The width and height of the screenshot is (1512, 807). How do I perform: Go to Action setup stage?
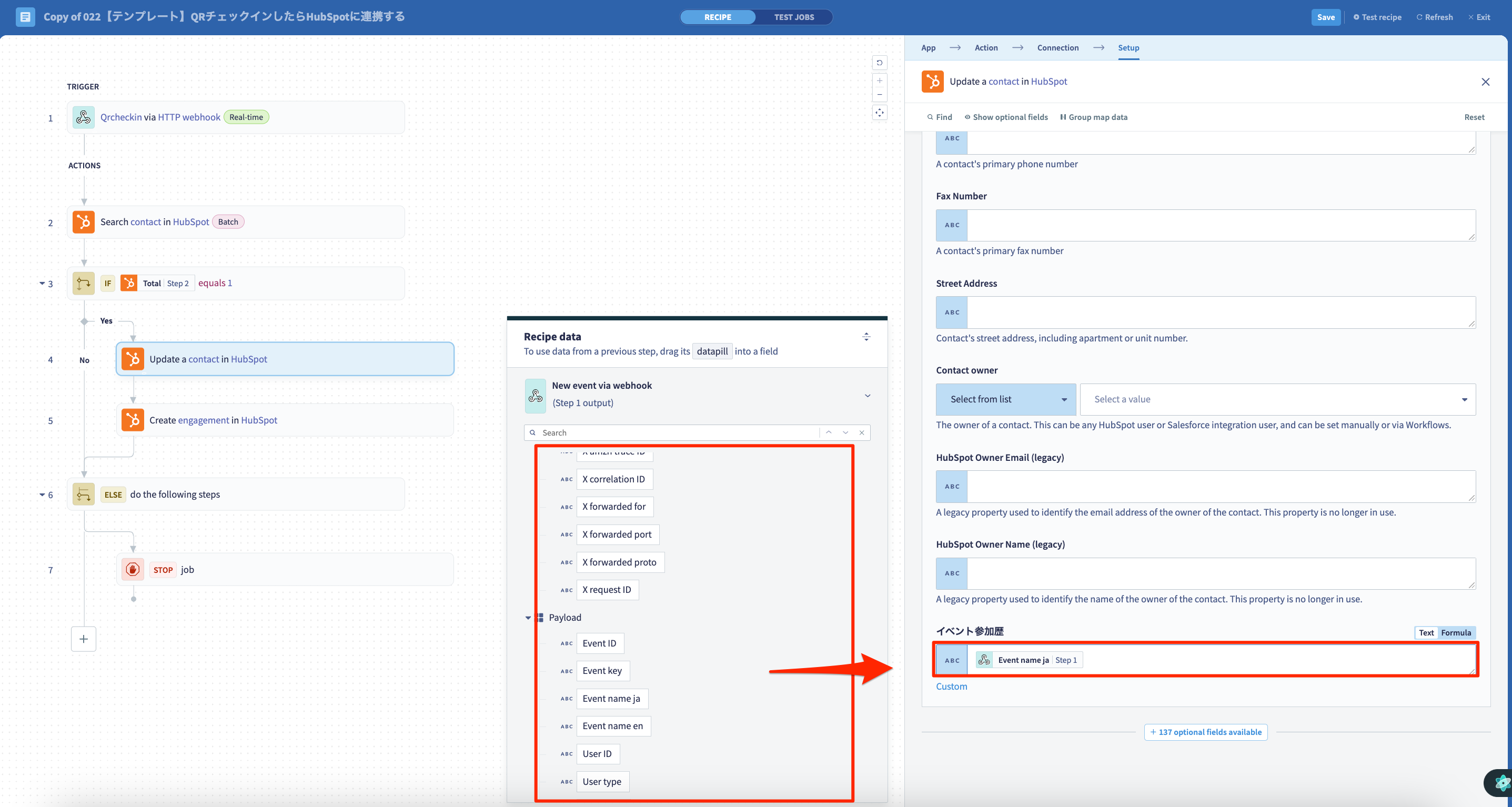coord(985,47)
